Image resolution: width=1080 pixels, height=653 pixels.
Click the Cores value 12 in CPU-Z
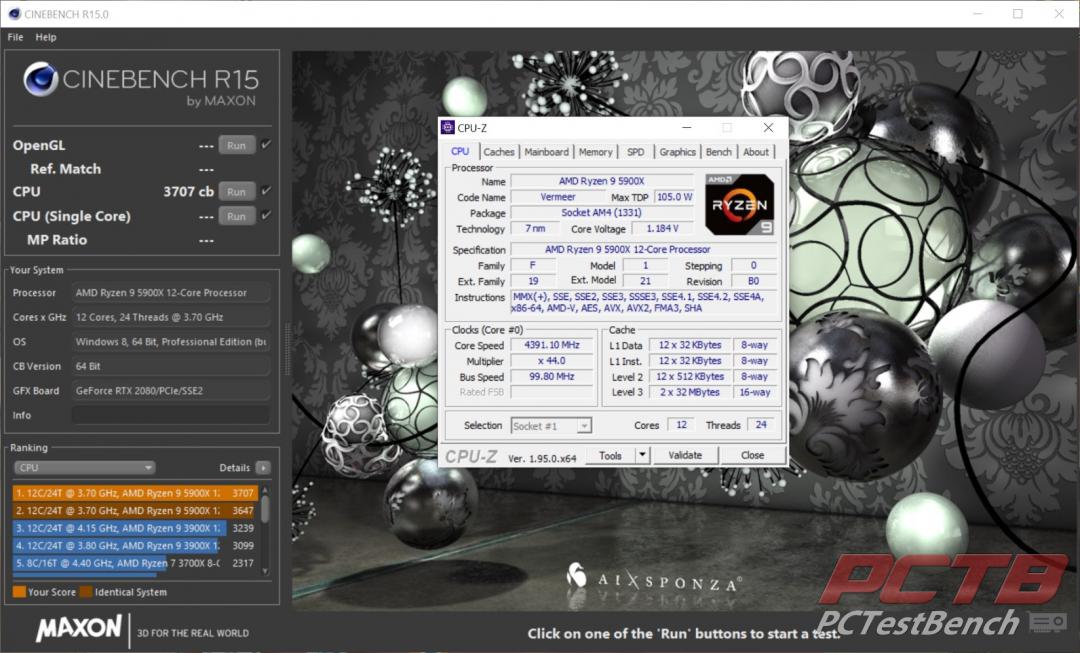(681, 425)
